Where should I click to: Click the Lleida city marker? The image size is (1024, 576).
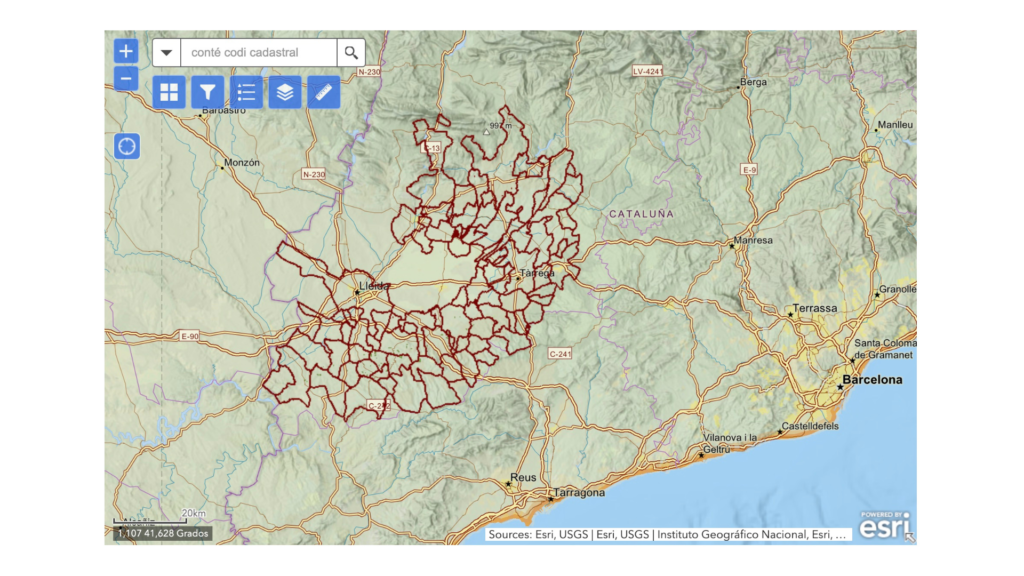pyautogui.click(x=358, y=293)
